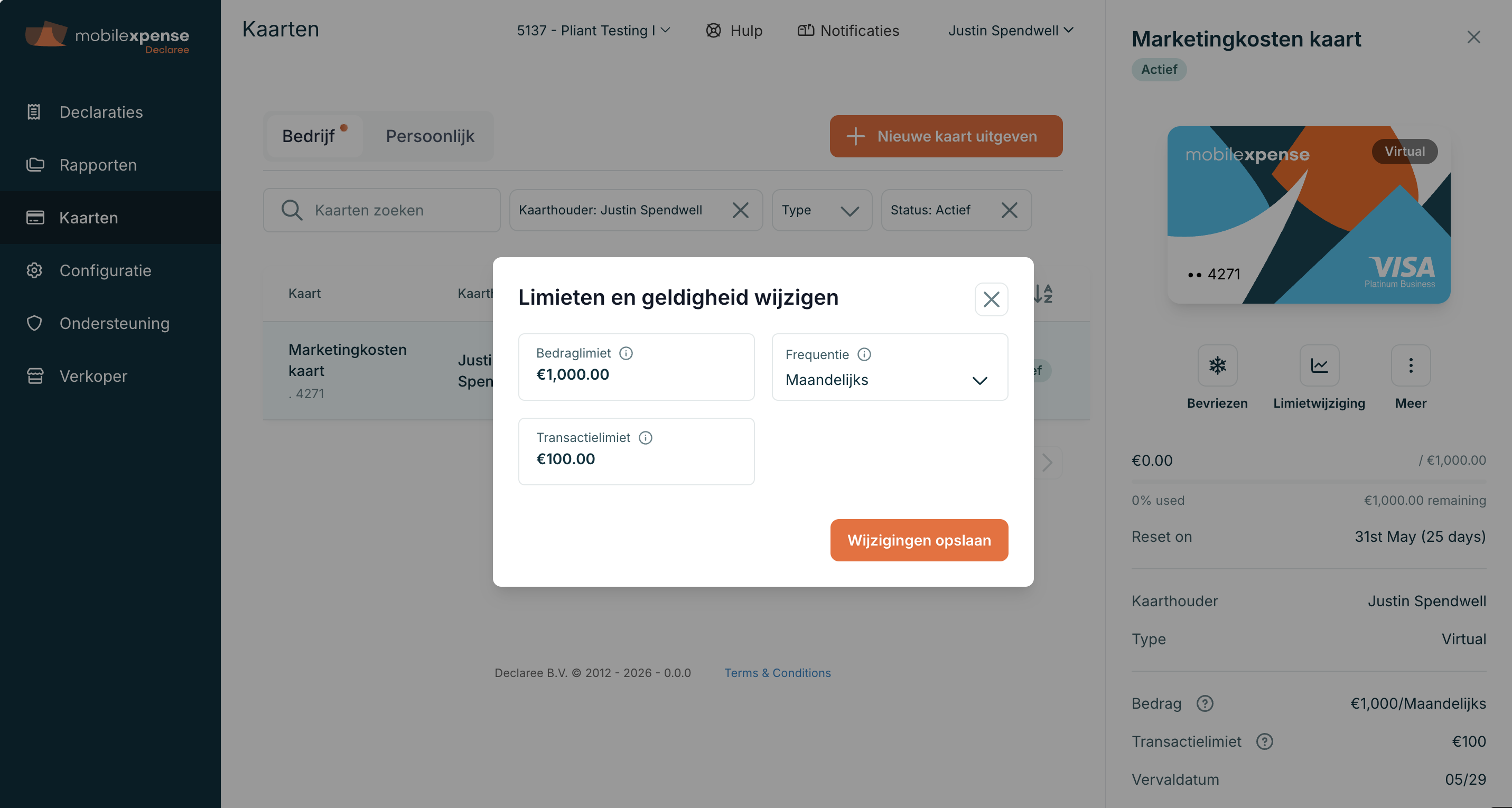Image resolution: width=1512 pixels, height=808 pixels.
Task: Show Frequentie info tooltip icon
Action: (x=864, y=354)
